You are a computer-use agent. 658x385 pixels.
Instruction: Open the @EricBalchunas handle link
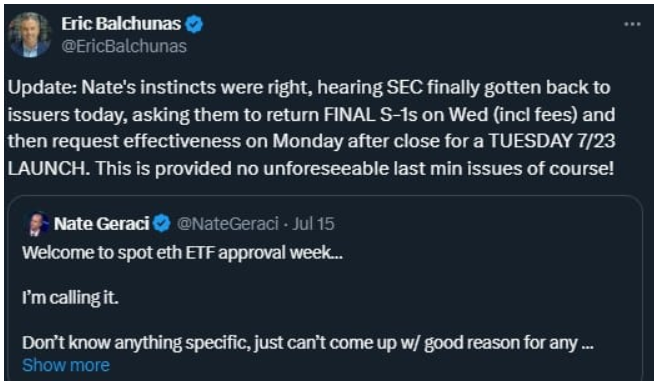point(124,46)
